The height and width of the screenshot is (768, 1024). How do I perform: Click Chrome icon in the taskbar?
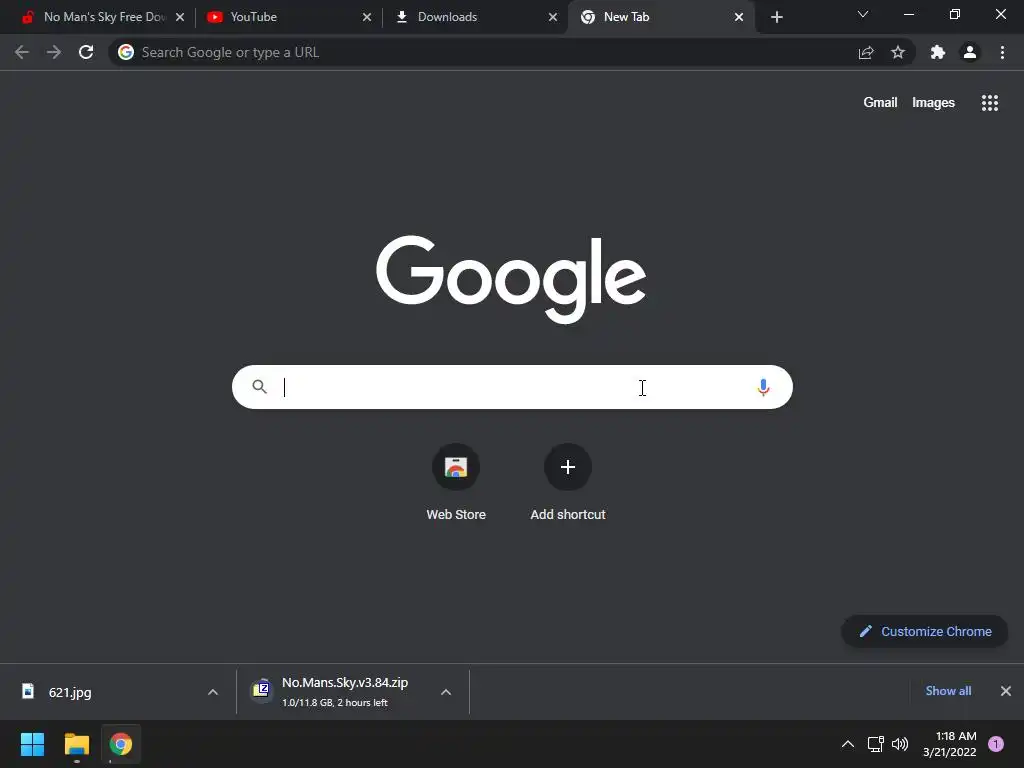pos(121,744)
